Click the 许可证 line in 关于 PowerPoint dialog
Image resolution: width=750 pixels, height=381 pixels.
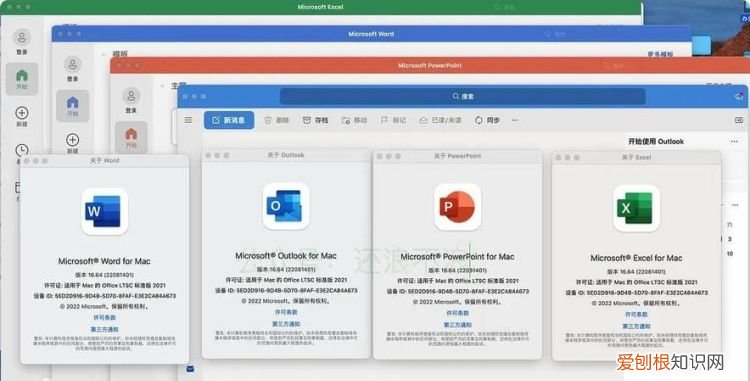coord(457,281)
